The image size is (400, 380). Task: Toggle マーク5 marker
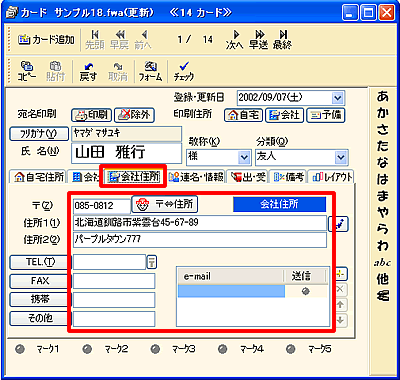[291, 349]
